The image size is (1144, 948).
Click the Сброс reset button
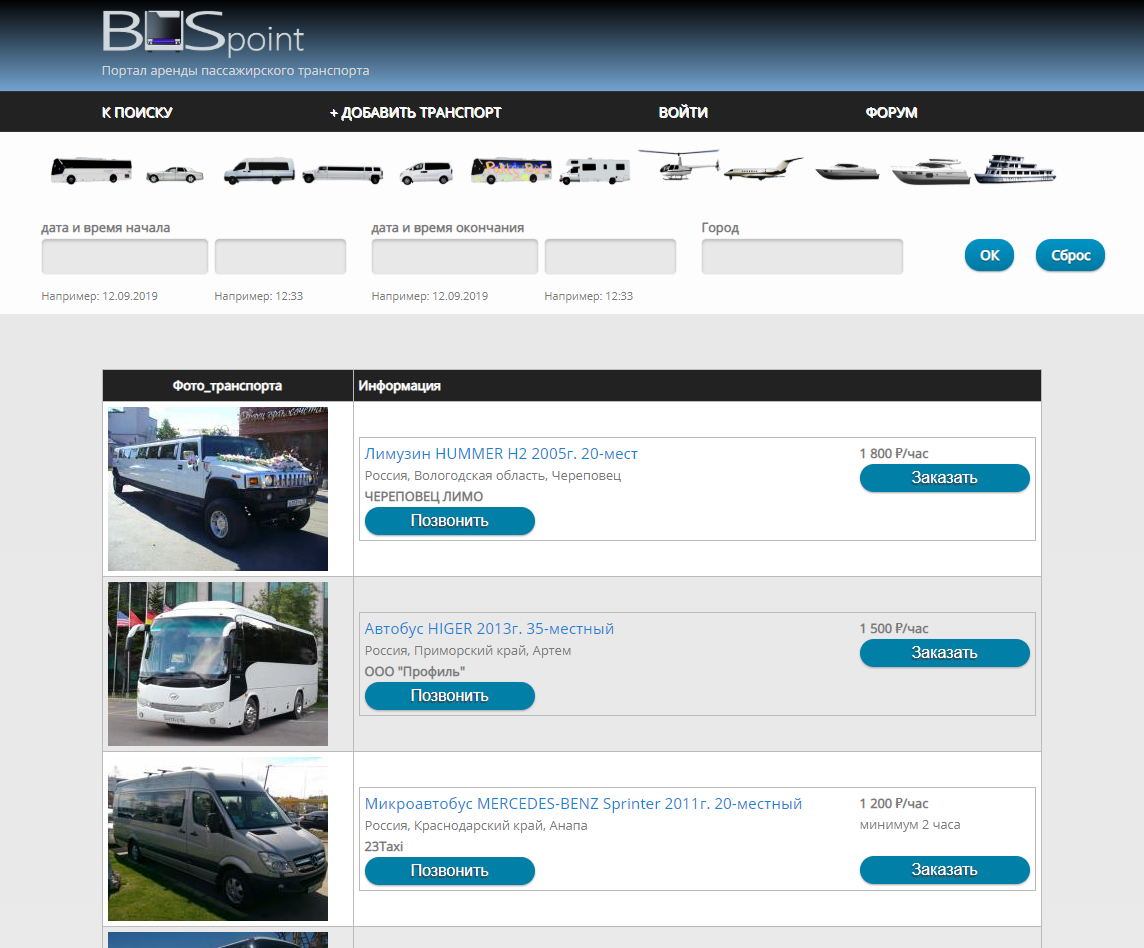(x=1070, y=255)
